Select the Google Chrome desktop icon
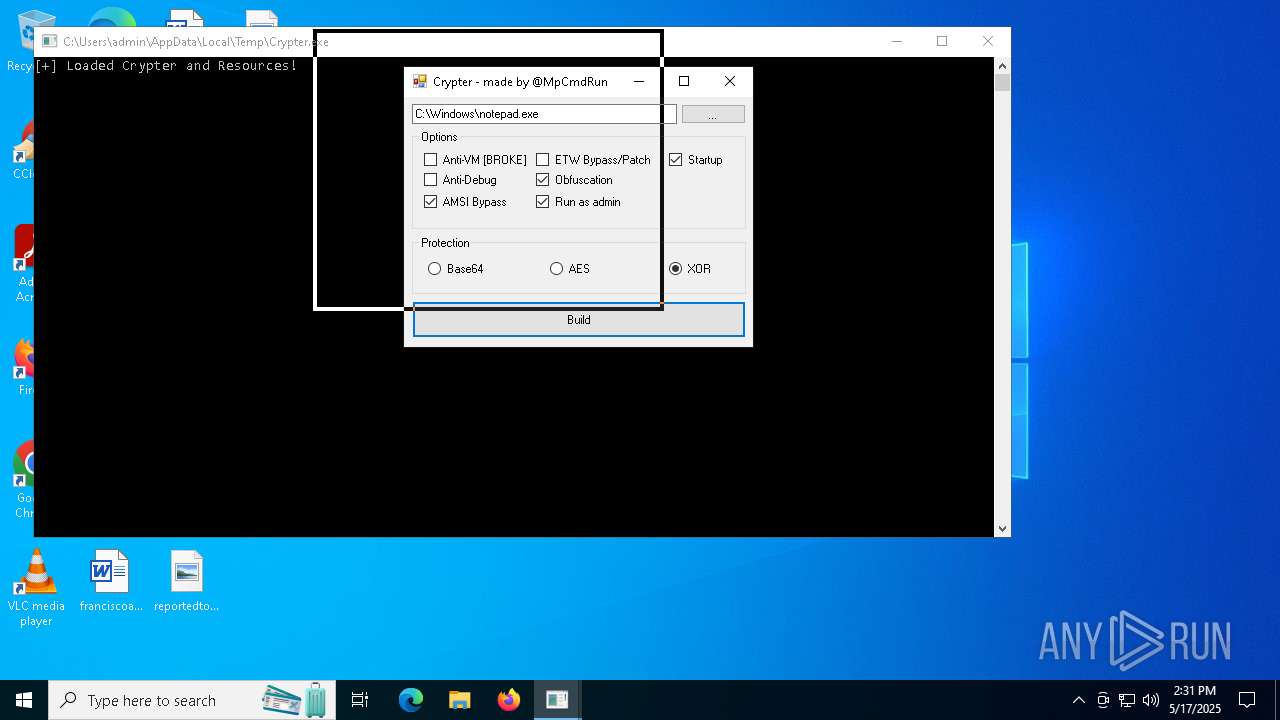 coord(23,480)
